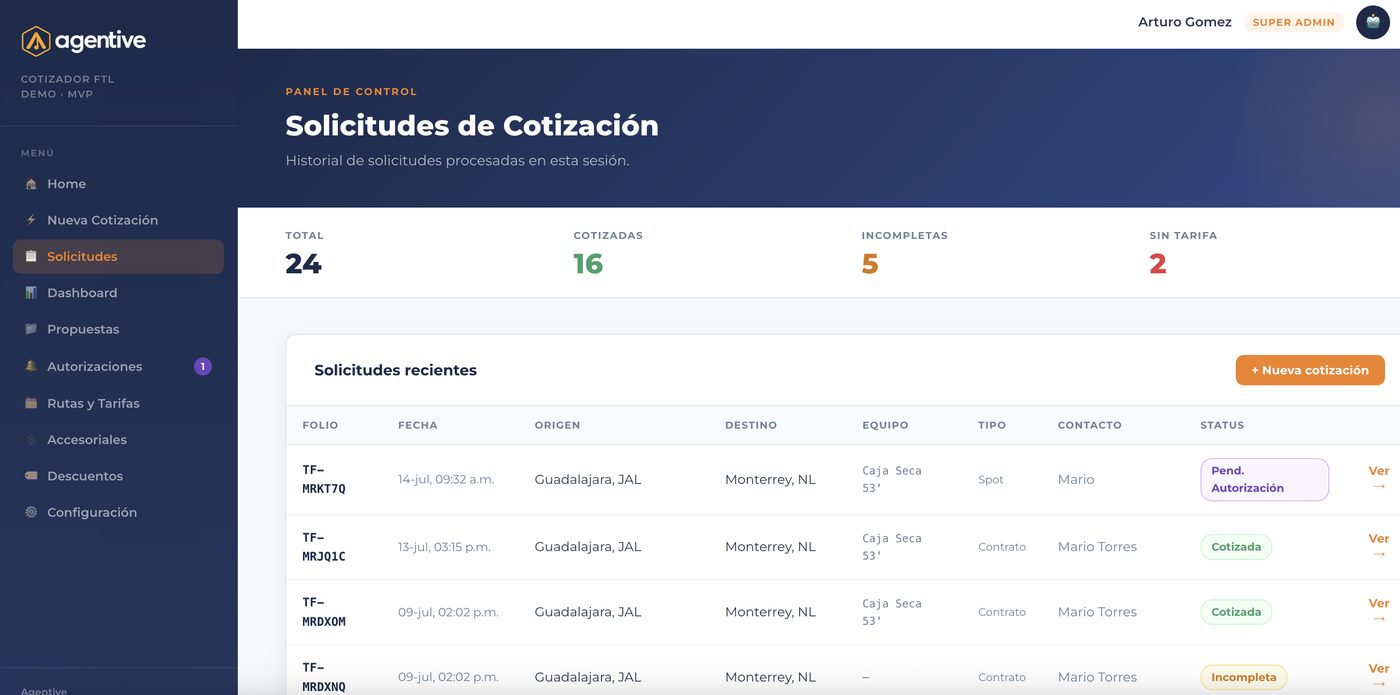Image resolution: width=1400 pixels, height=695 pixels.
Task: Open Configuración menu item
Action: coord(118,512)
